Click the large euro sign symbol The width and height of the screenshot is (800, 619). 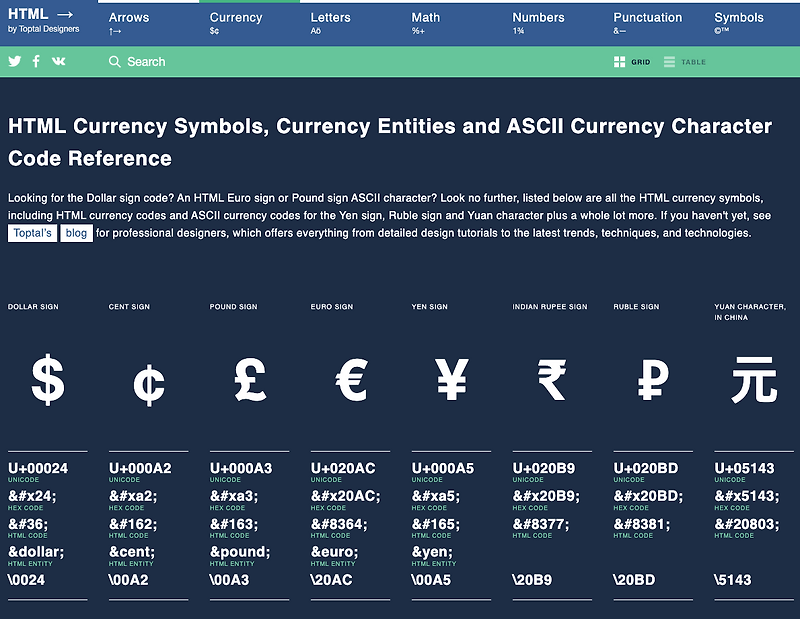click(x=352, y=379)
